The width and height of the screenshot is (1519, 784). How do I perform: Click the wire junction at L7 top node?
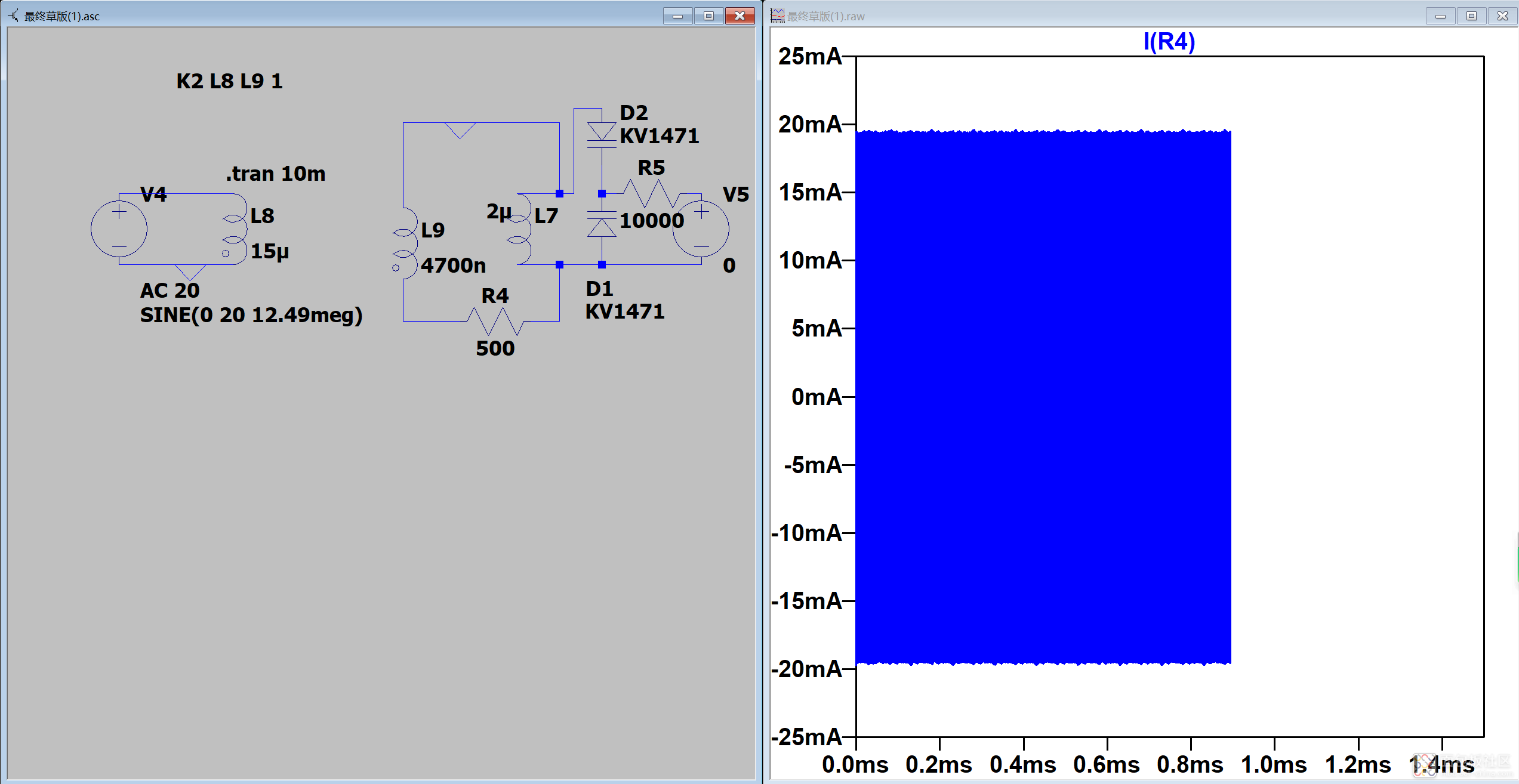point(559,193)
